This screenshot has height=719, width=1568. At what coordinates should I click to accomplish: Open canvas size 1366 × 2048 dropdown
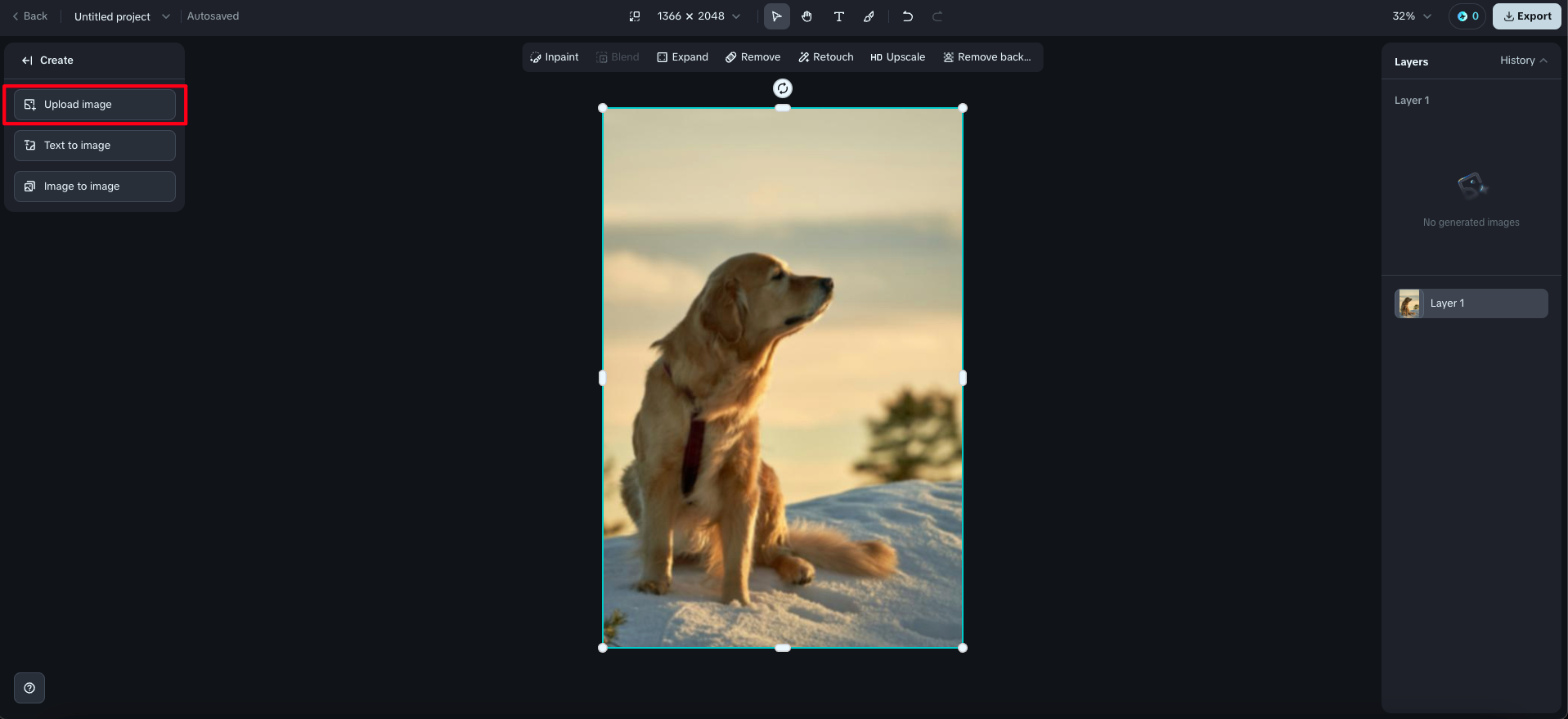click(699, 16)
